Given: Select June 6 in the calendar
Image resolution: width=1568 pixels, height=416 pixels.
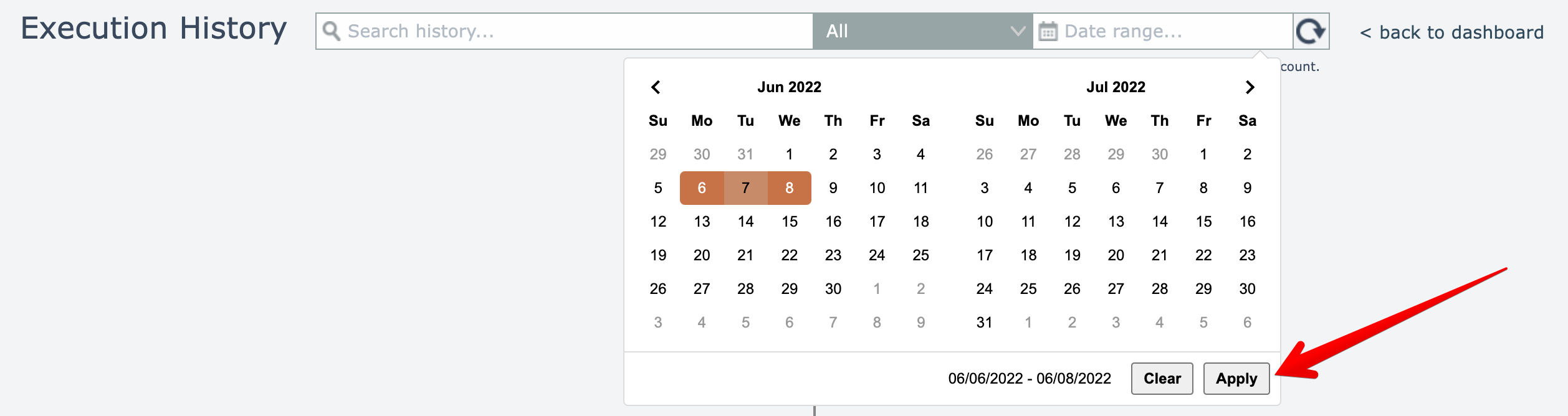Looking at the screenshot, I should coord(702,188).
